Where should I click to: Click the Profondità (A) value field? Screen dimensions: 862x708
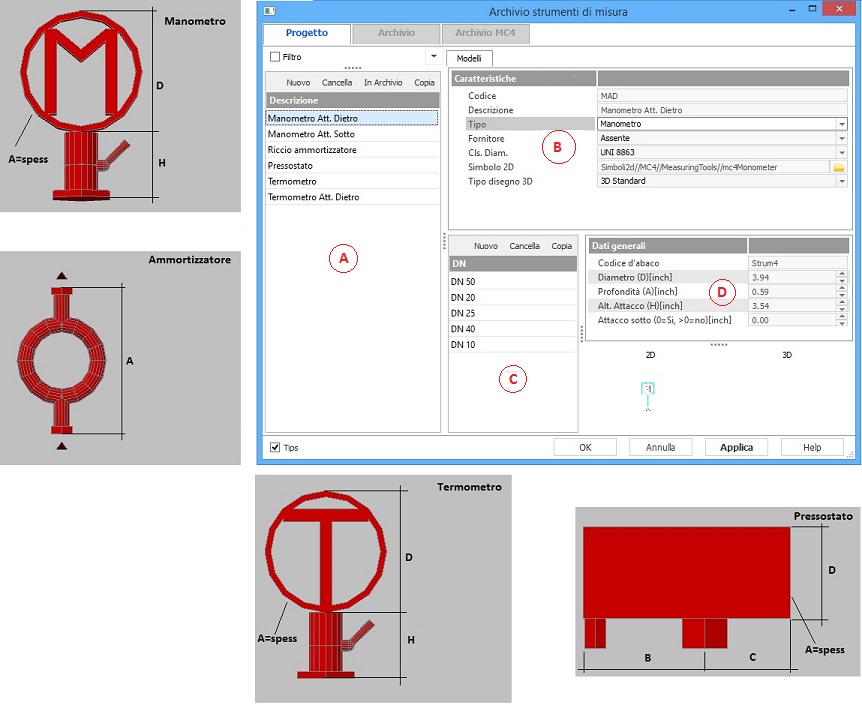click(792, 292)
